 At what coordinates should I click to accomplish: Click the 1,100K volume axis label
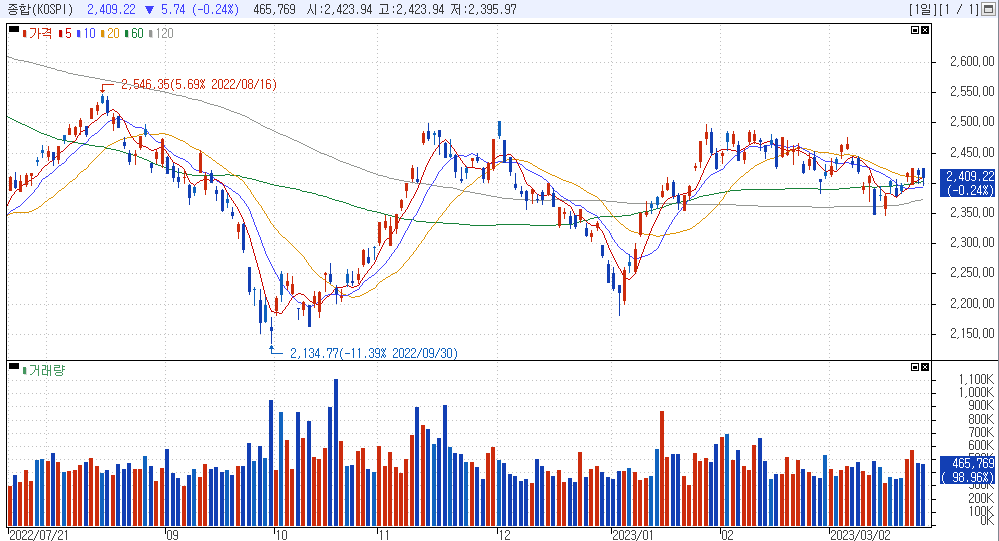976,380
